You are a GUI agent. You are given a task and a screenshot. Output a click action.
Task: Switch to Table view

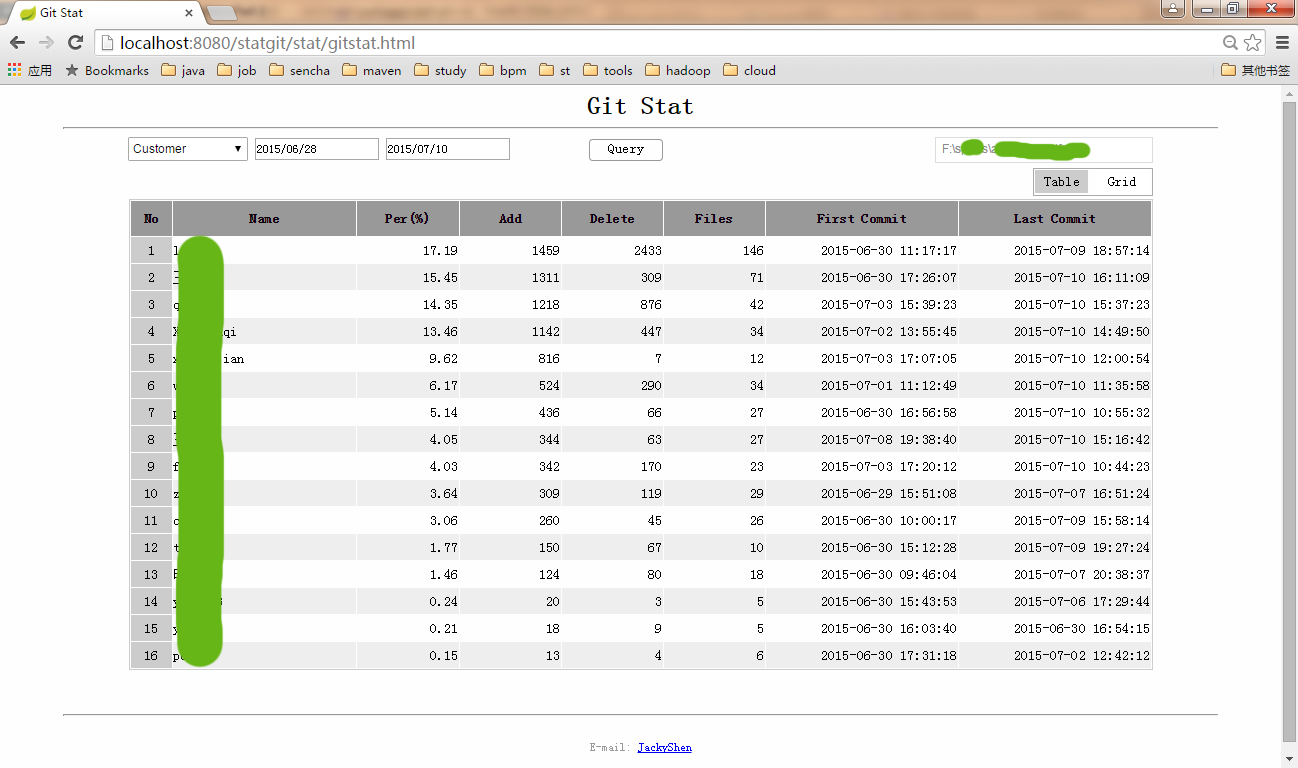(x=1061, y=182)
